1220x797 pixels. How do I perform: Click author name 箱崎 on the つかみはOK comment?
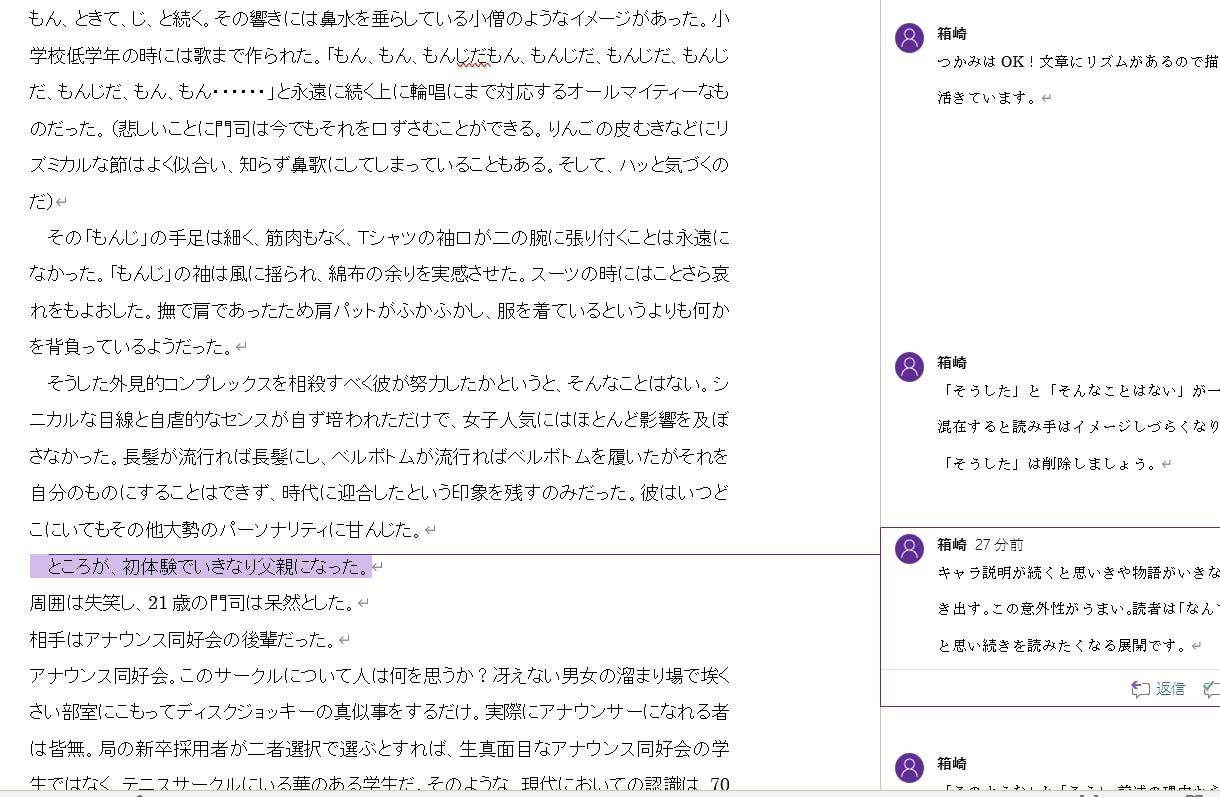(952, 33)
